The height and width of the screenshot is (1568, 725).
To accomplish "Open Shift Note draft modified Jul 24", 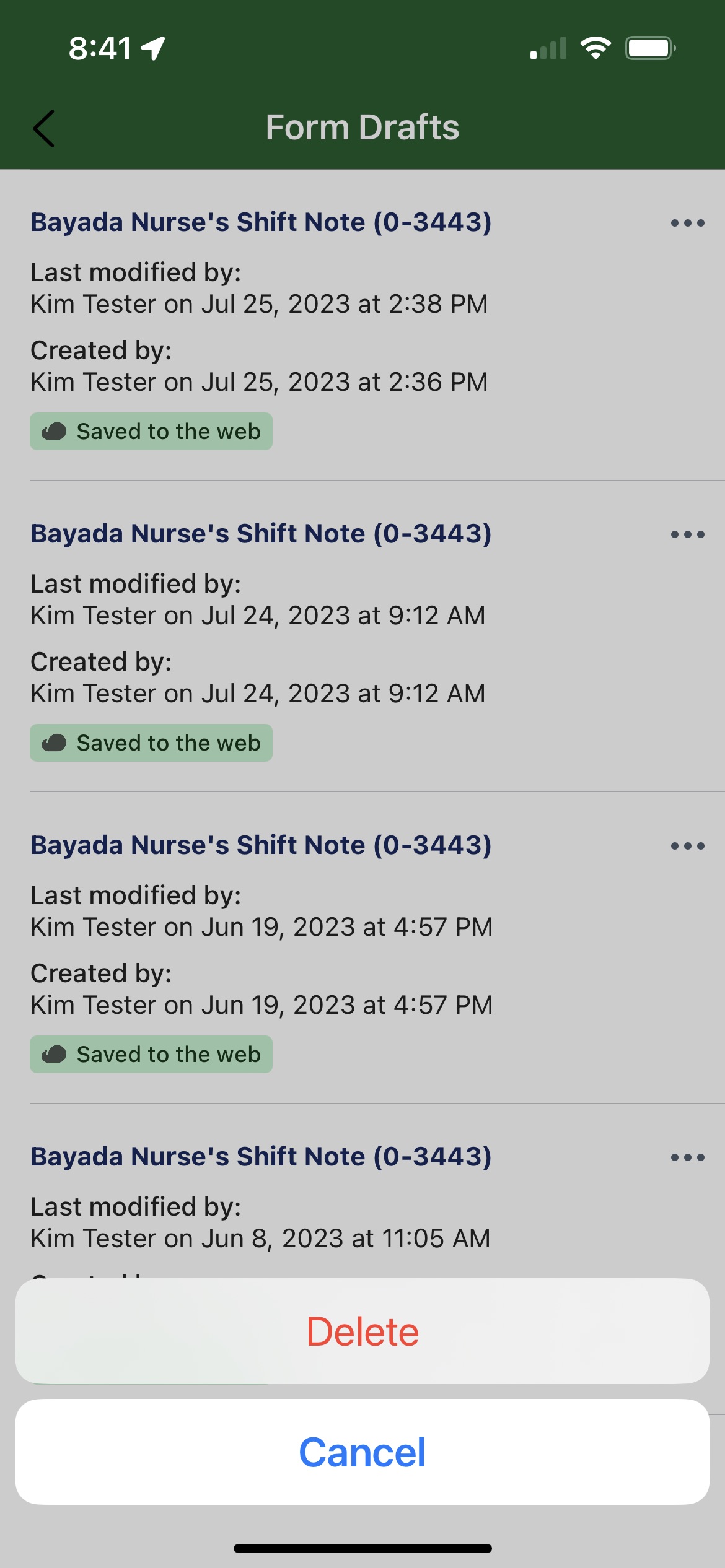I will pyautogui.click(x=261, y=534).
